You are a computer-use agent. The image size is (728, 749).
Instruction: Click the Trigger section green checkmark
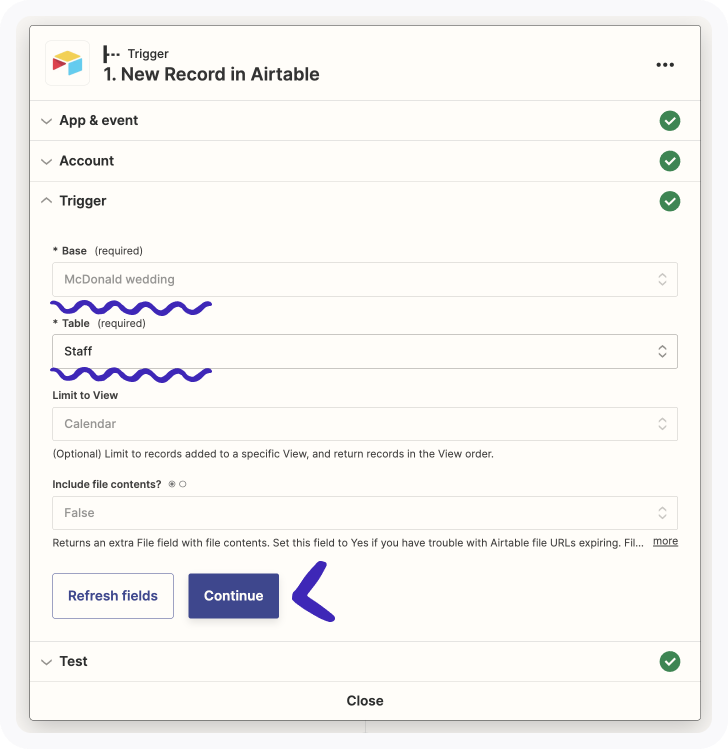(x=669, y=201)
